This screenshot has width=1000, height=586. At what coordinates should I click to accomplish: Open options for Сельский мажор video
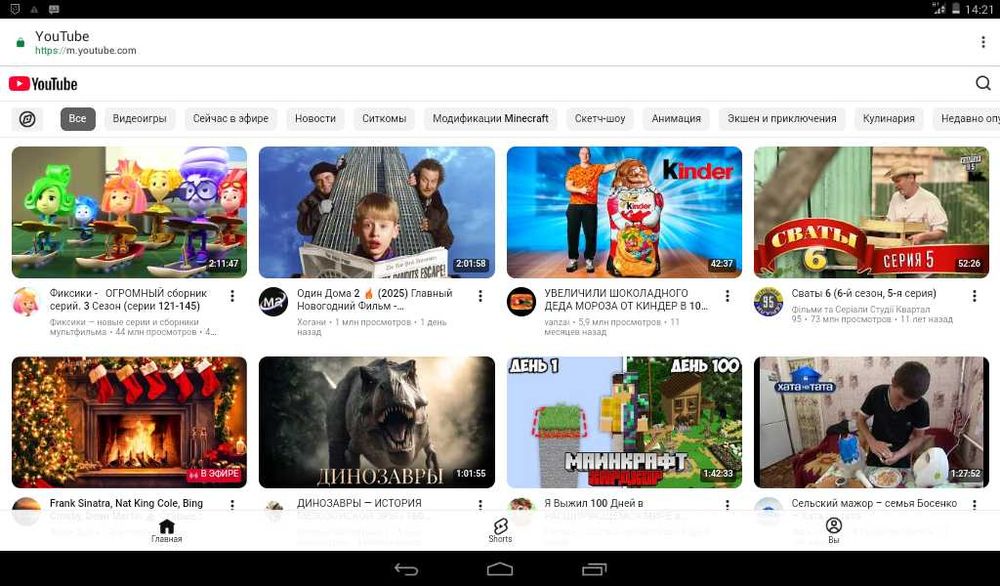click(974, 505)
